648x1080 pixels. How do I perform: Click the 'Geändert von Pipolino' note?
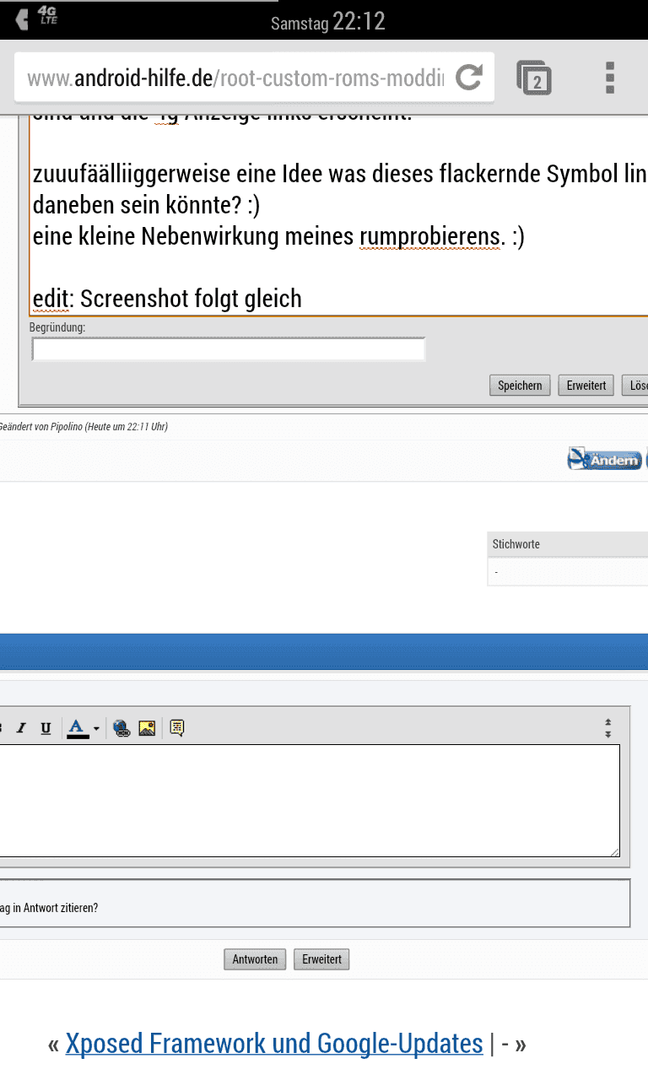coord(83,426)
